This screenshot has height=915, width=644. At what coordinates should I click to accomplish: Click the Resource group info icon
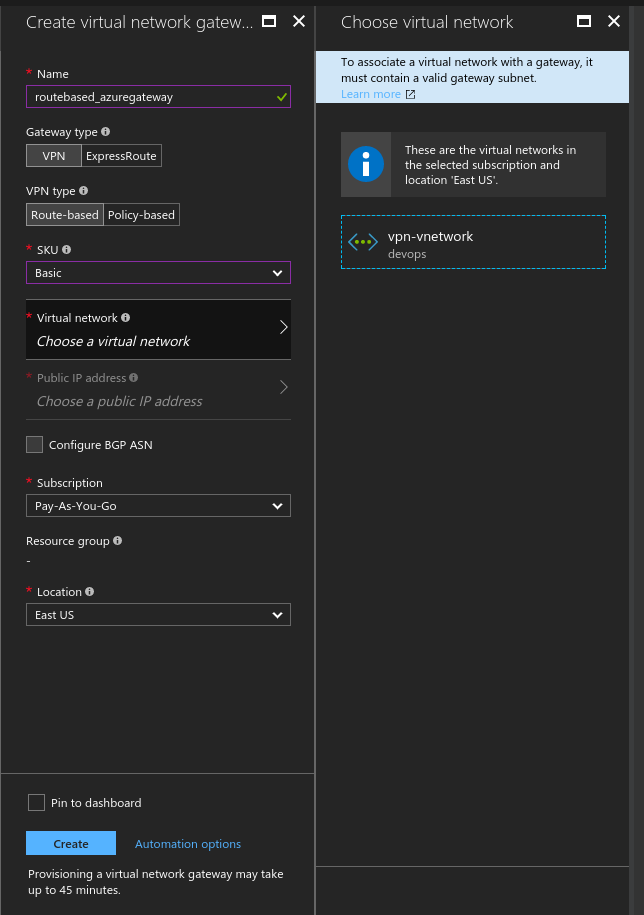pyautogui.click(x=117, y=540)
